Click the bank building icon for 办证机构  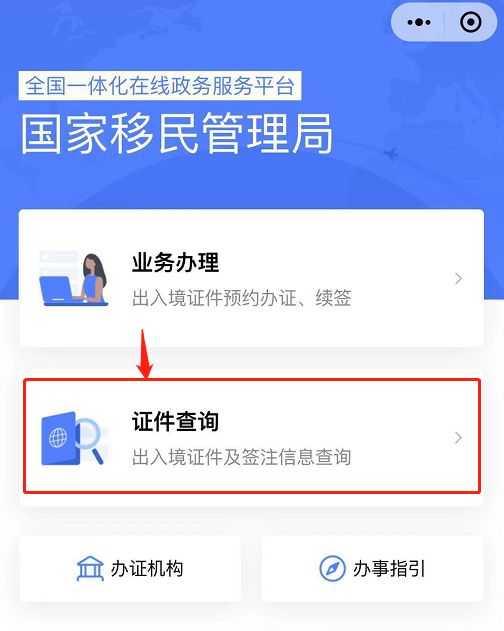click(x=90, y=569)
